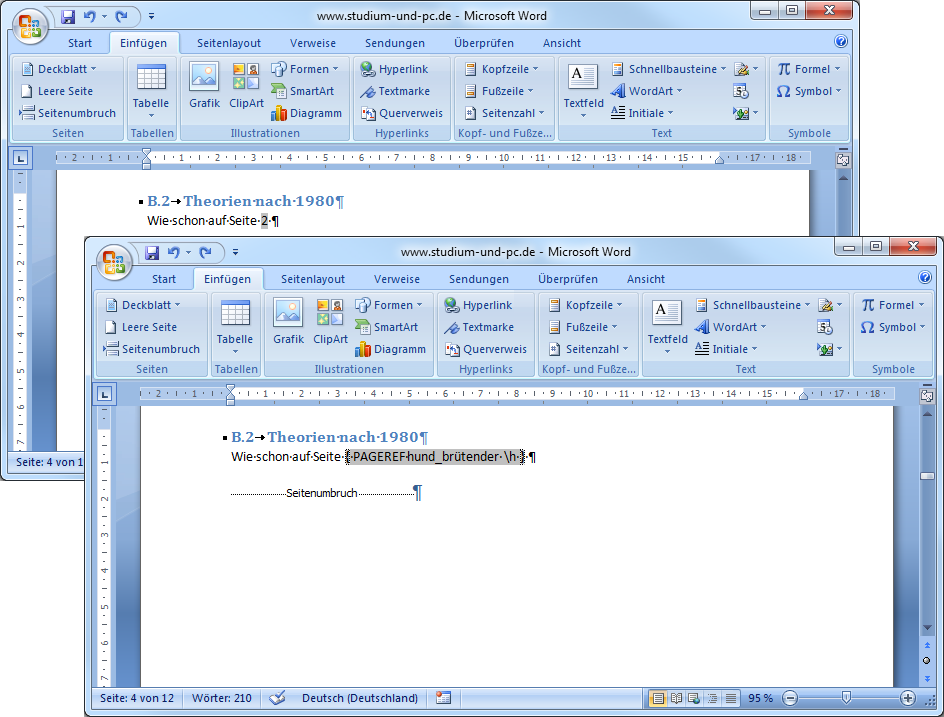Insert date and time icon, front window

824,327
